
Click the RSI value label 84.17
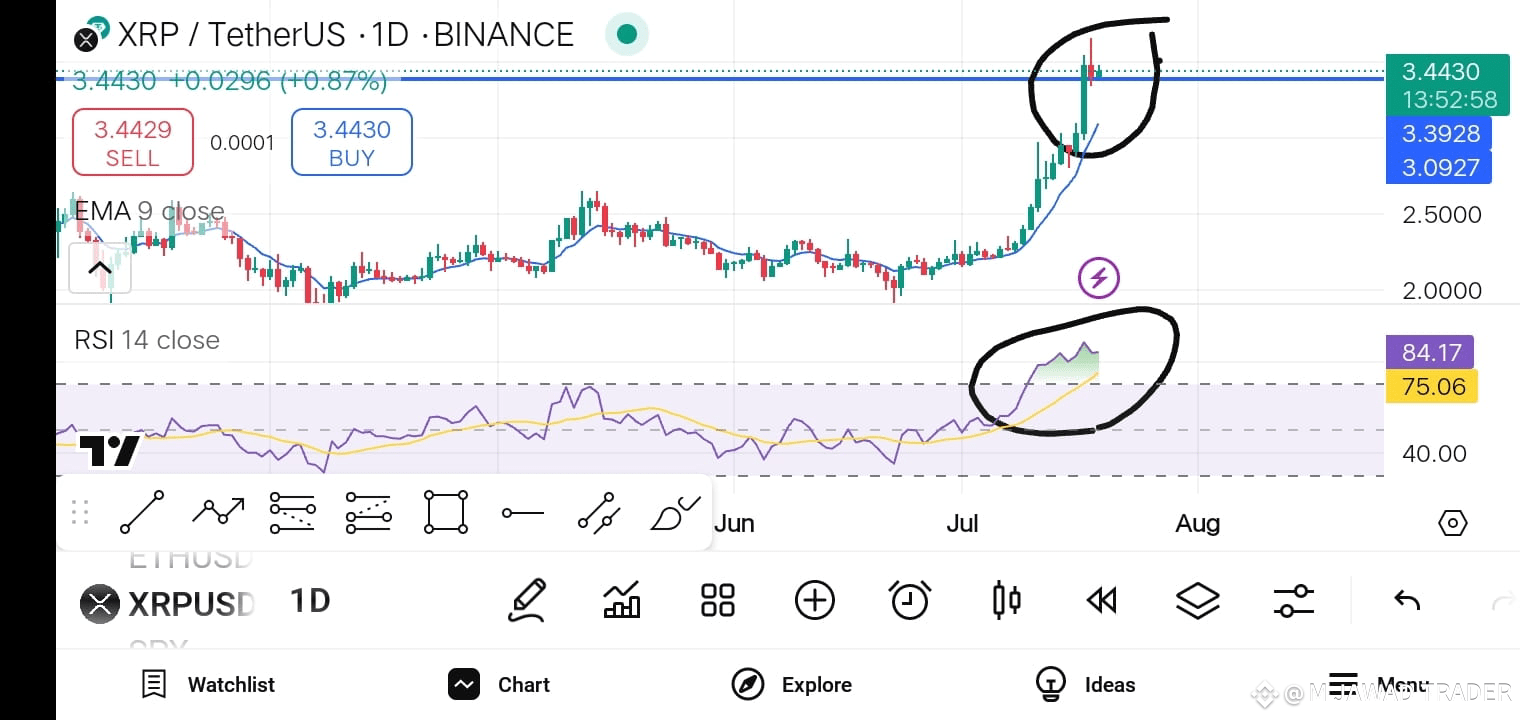(x=1431, y=353)
